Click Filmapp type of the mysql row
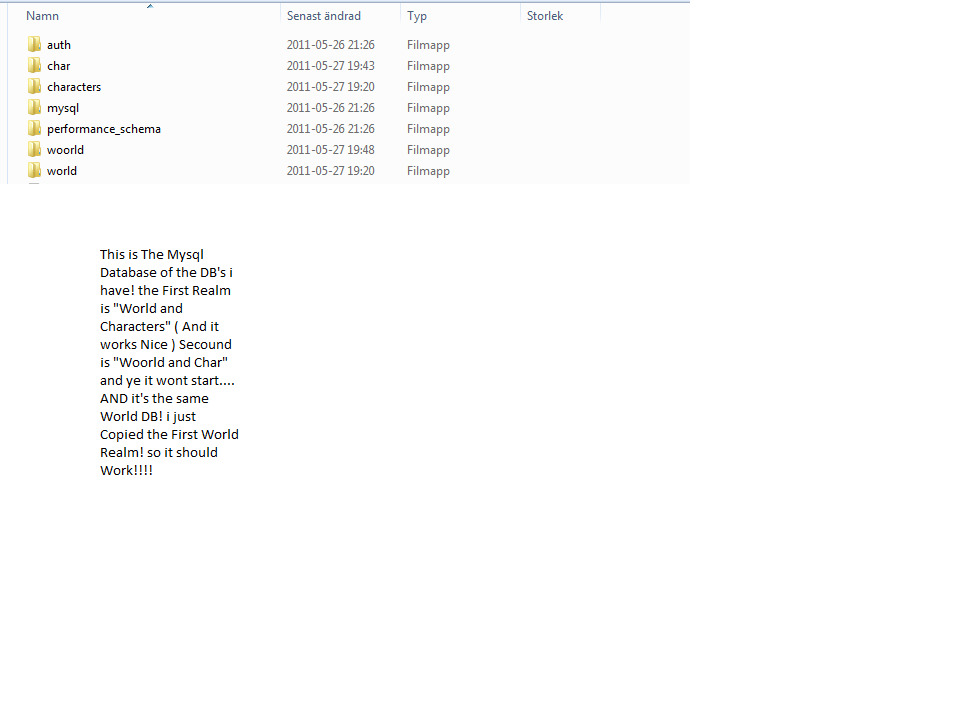Image resolution: width=960 pixels, height=720 pixels. [429, 108]
